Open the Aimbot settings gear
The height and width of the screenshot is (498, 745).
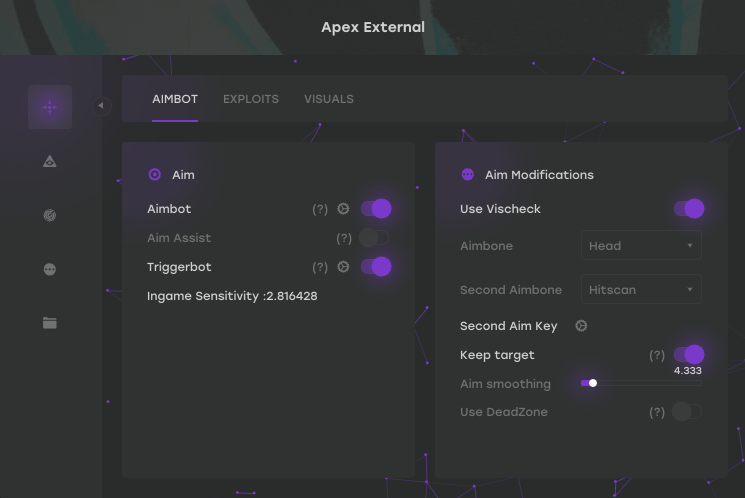coord(343,209)
